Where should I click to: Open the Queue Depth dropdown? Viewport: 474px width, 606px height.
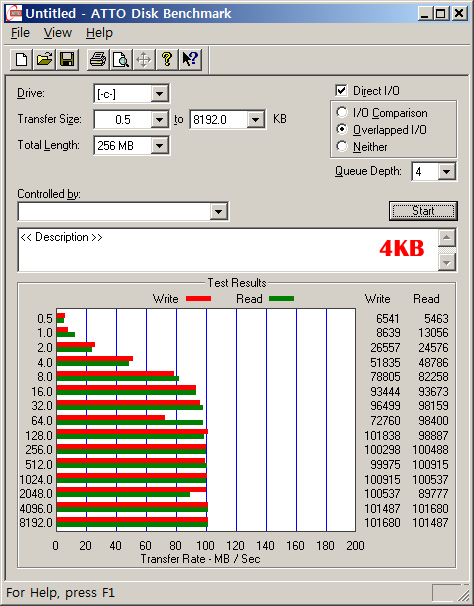(447, 171)
